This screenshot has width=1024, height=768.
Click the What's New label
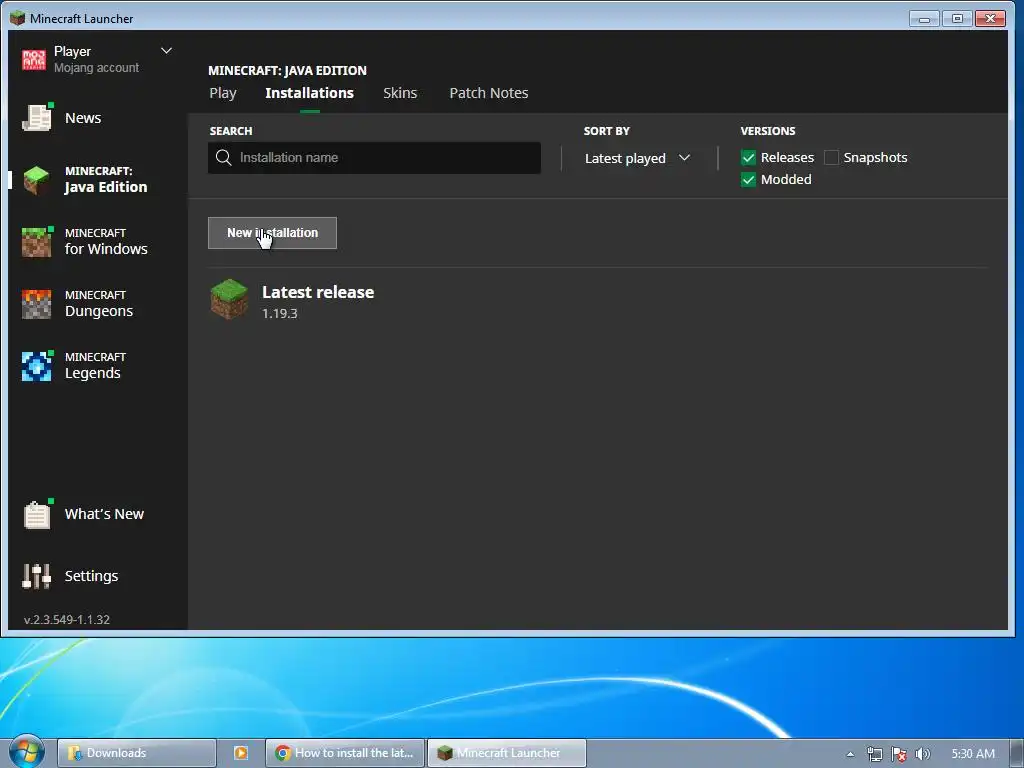(104, 514)
